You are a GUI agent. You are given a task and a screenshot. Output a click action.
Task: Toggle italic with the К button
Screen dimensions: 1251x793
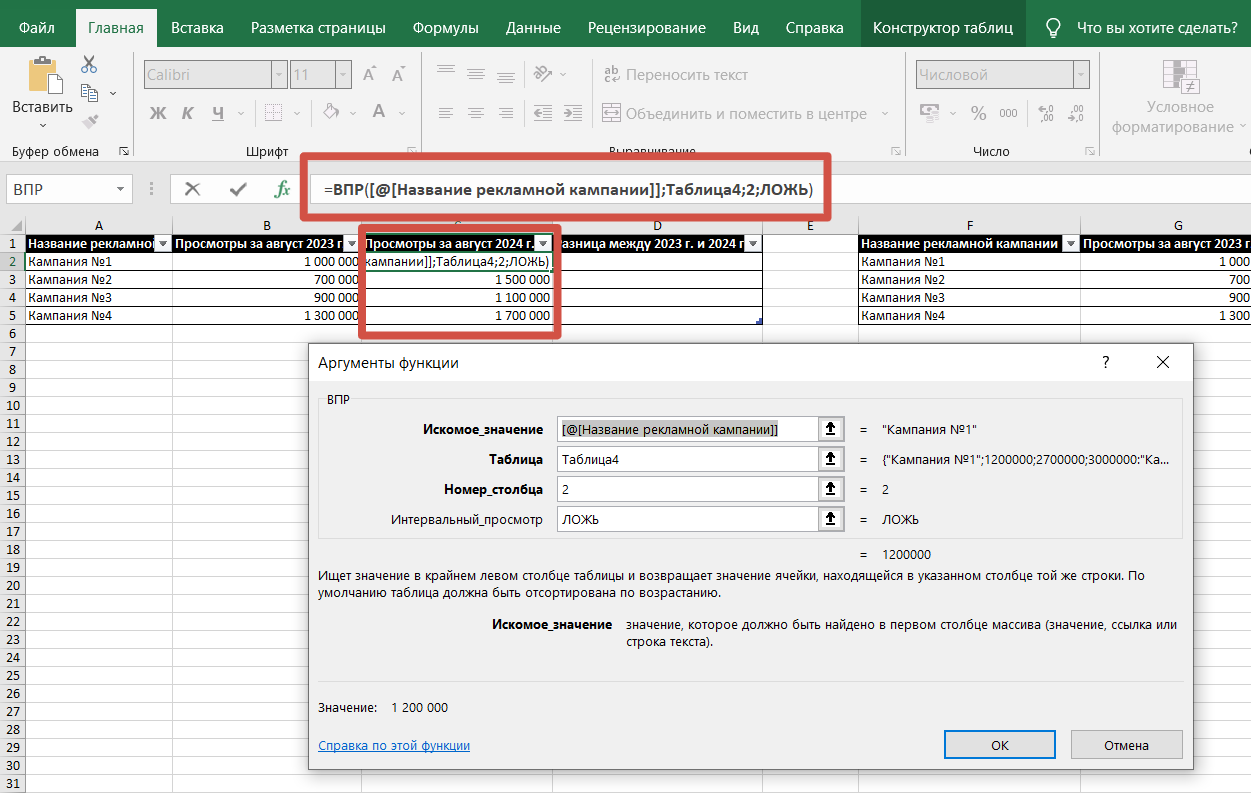[x=187, y=113]
